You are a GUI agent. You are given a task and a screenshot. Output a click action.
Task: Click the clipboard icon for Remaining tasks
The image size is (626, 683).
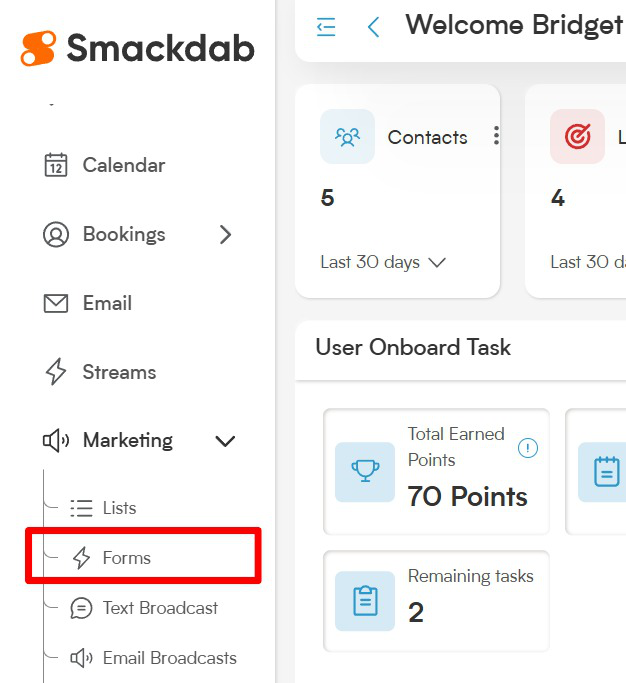365,601
